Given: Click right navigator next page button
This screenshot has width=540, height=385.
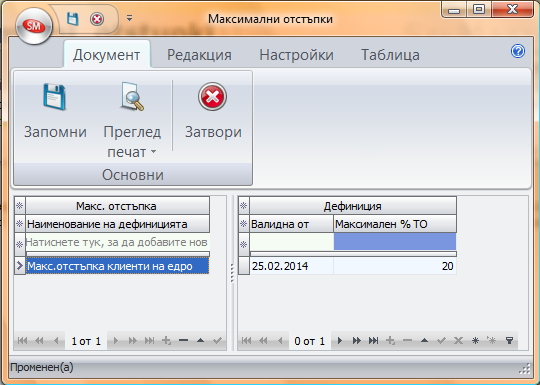Looking at the screenshot, I should pos(356,341).
